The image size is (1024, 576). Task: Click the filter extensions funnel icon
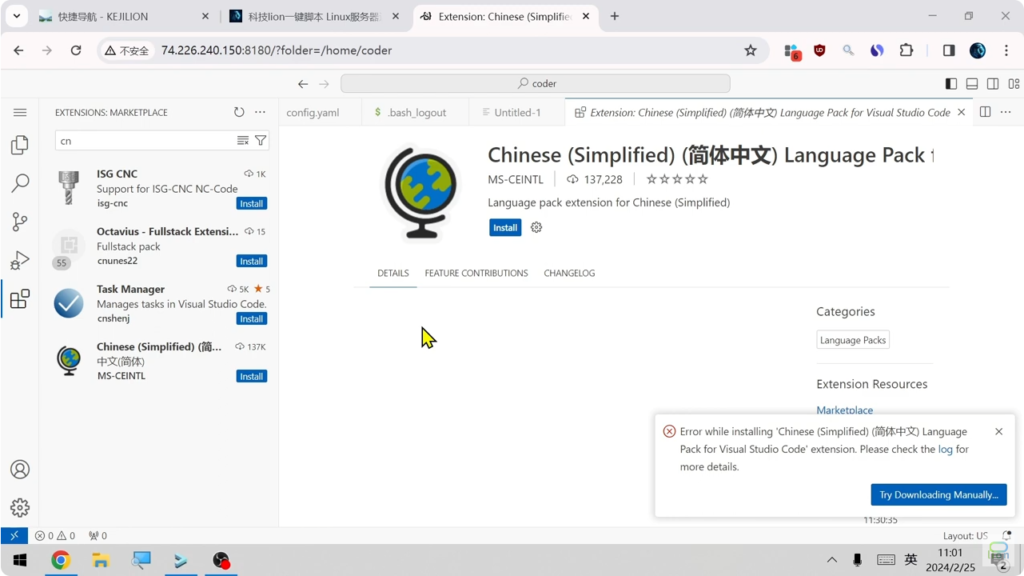click(x=261, y=141)
